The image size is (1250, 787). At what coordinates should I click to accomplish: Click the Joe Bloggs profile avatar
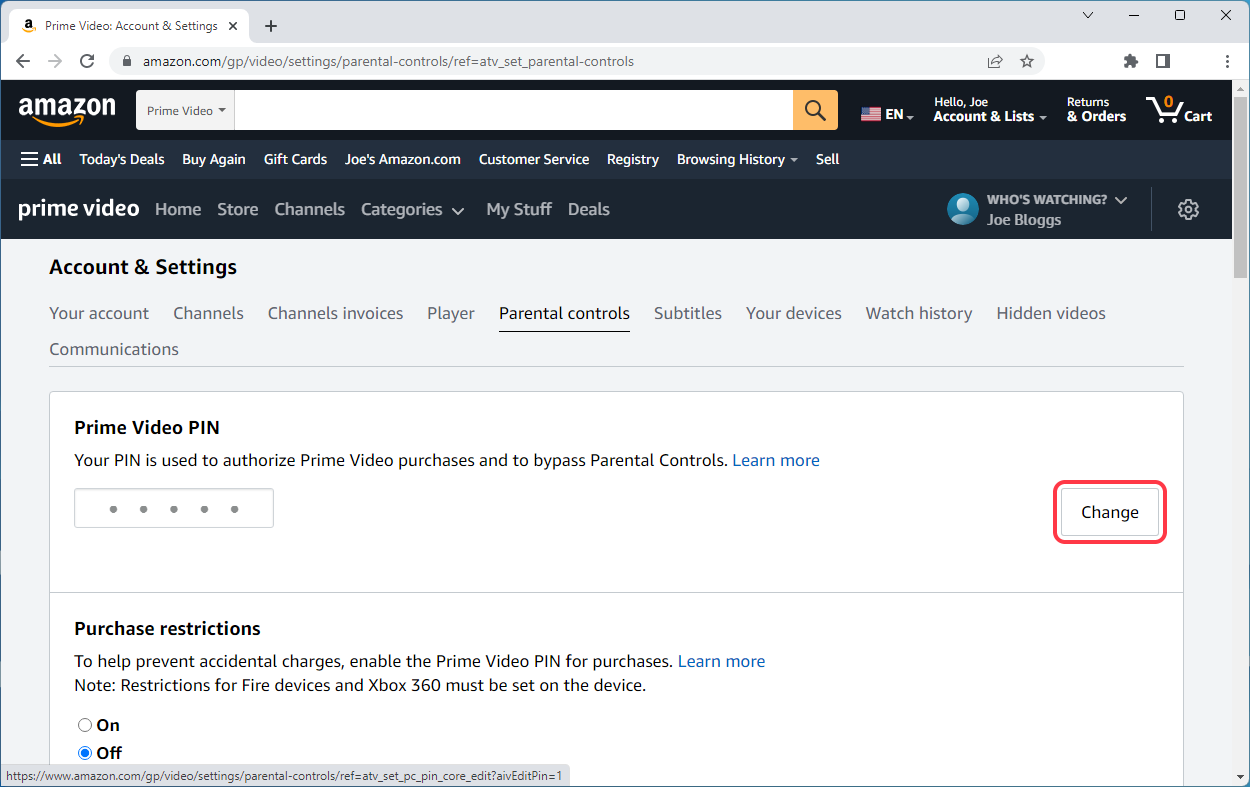coord(963,209)
